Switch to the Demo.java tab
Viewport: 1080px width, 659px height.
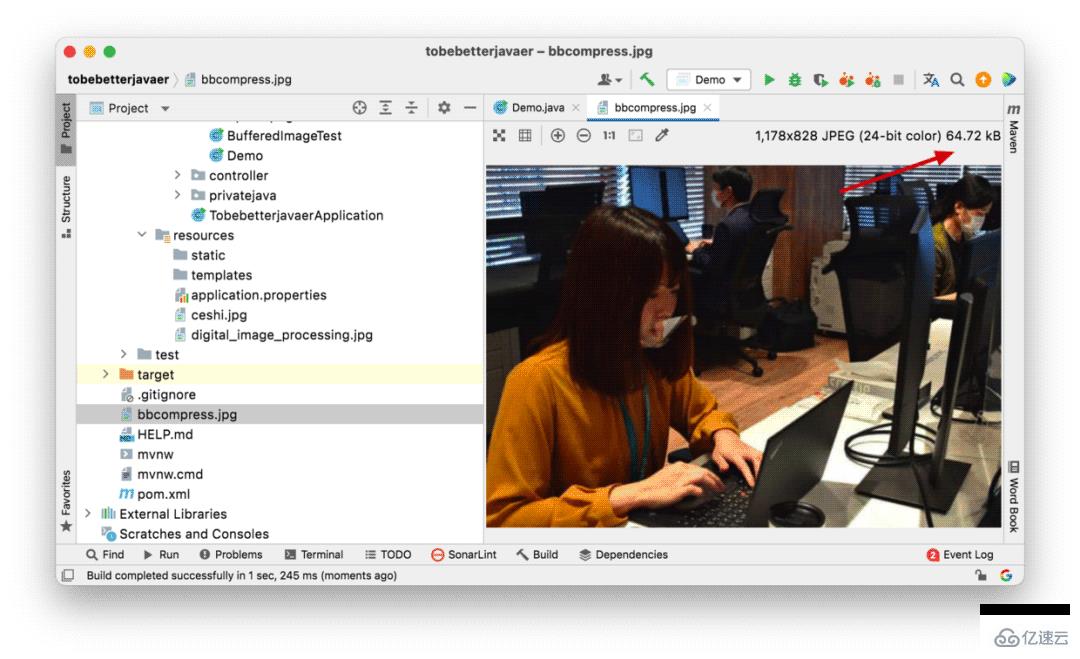[x=537, y=107]
